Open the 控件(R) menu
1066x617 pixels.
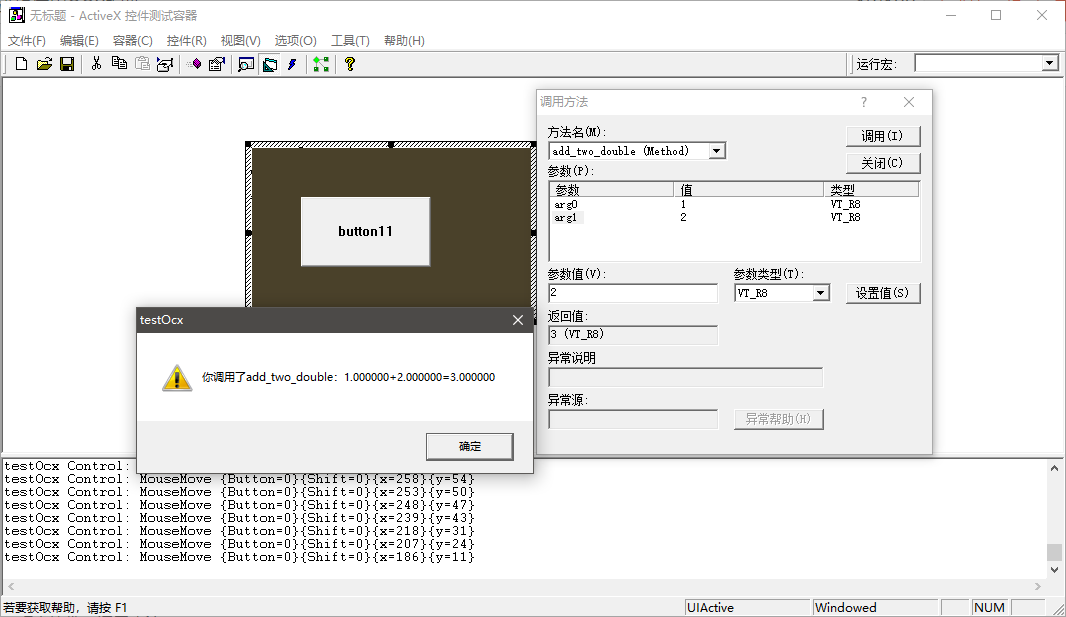coord(186,41)
